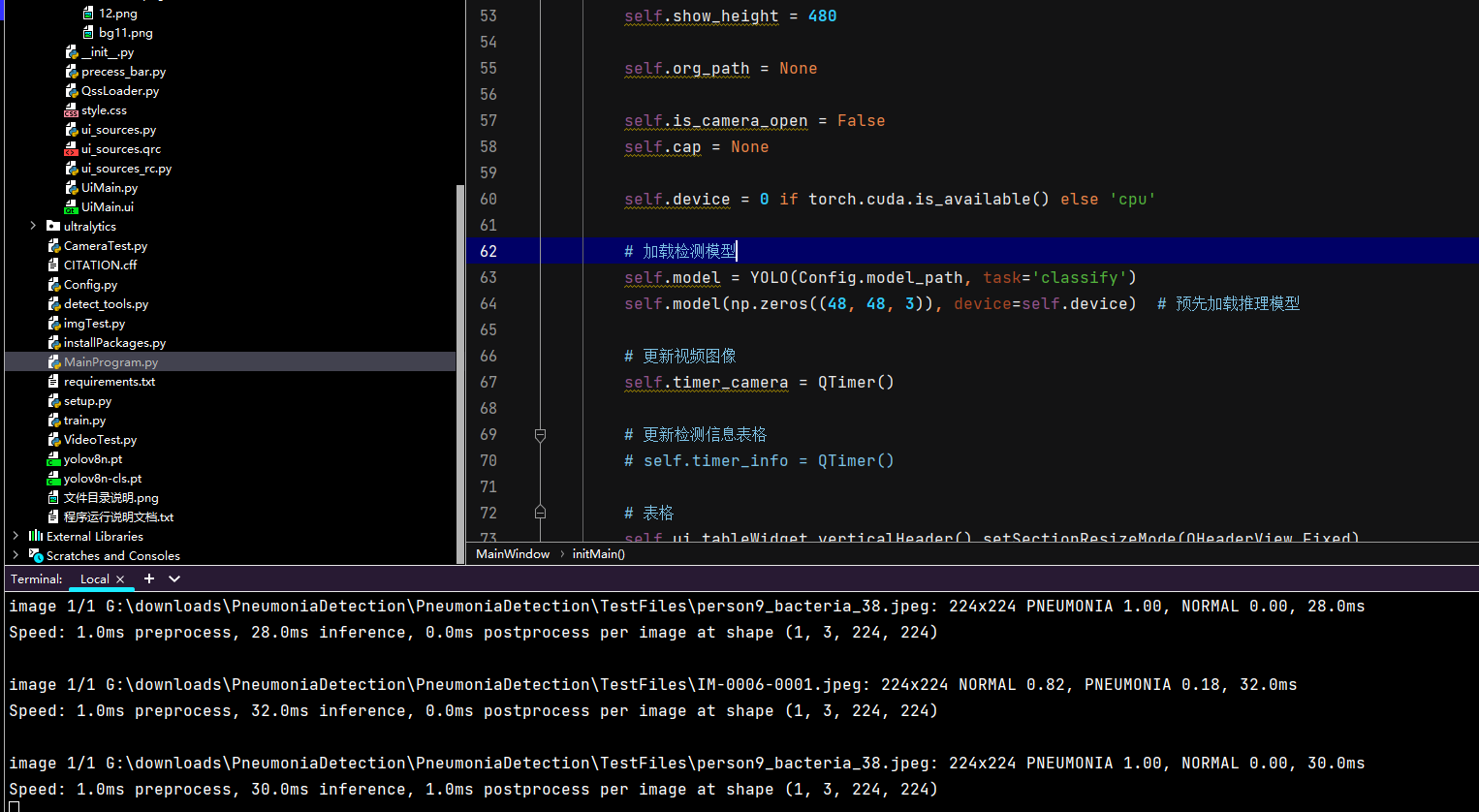Expand Scratches and Consoles node
1479x812 pixels.
[x=16, y=555]
